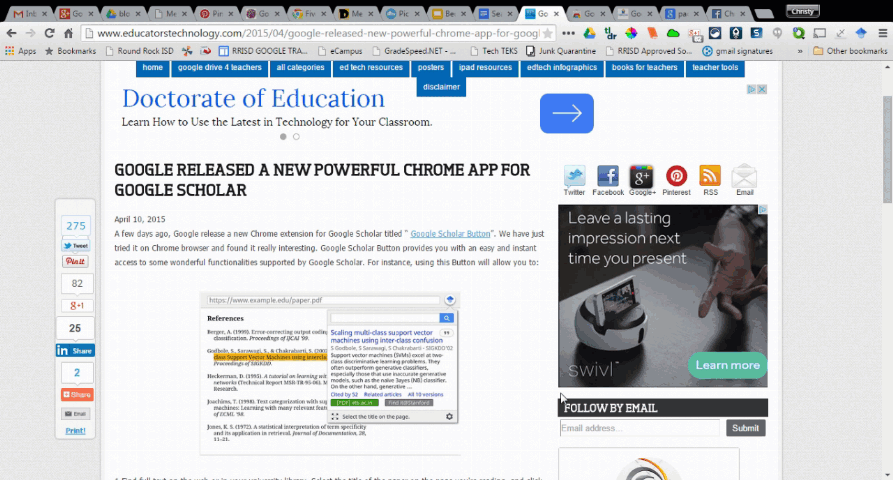Focus the Email address input field
Screen dimensions: 893x480
pyautogui.click(x=639, y=428)
